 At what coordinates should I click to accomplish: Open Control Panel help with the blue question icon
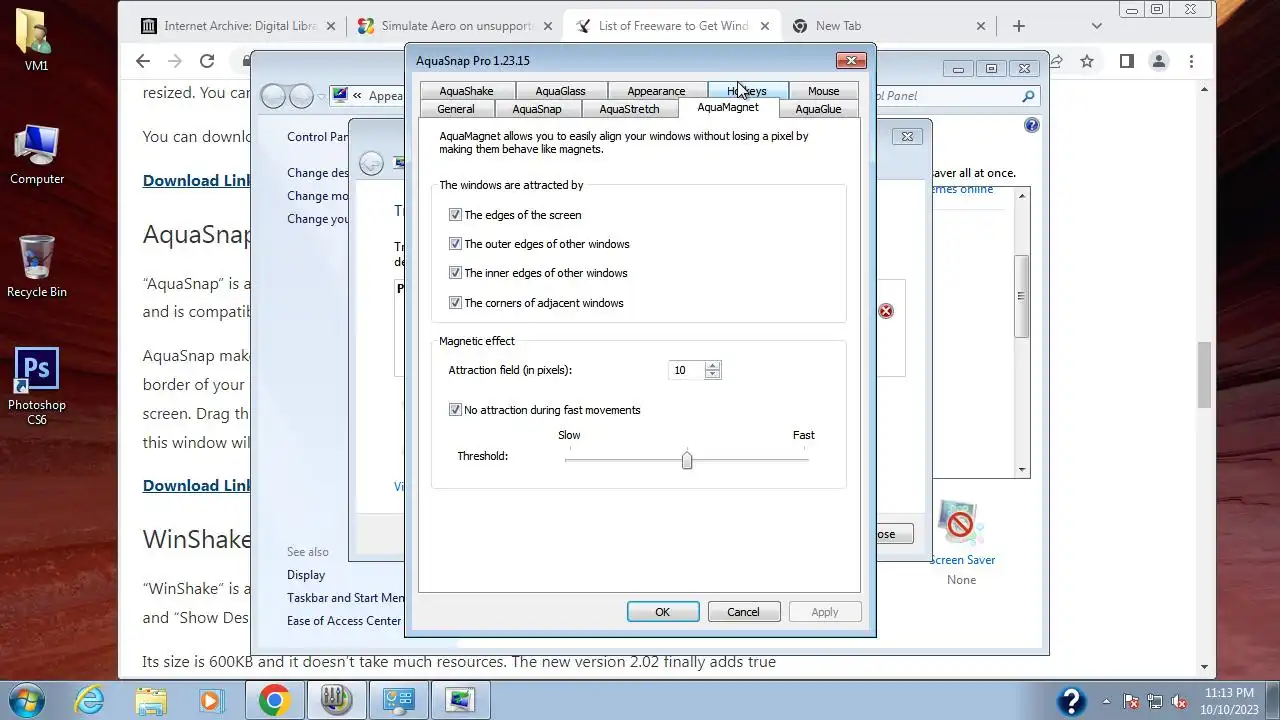pyautogui.click(x=1032, y=125)
